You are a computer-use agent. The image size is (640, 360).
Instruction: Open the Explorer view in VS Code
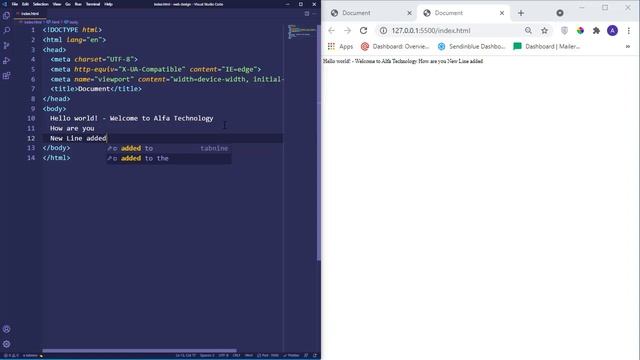pos(7,16)
